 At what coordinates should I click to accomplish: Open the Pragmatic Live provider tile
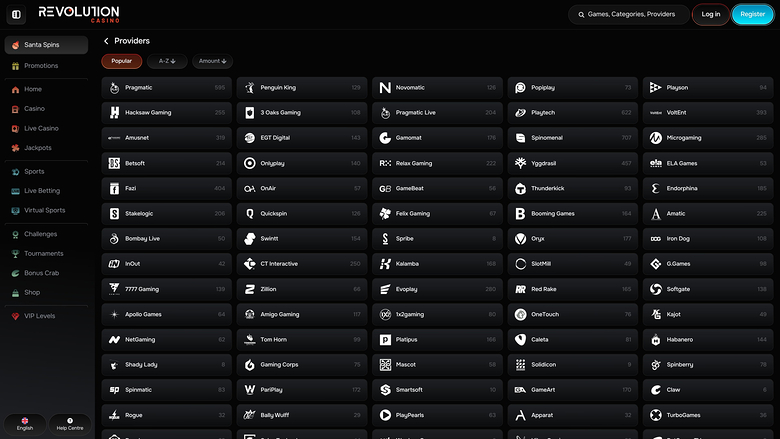tap(438, 113)
